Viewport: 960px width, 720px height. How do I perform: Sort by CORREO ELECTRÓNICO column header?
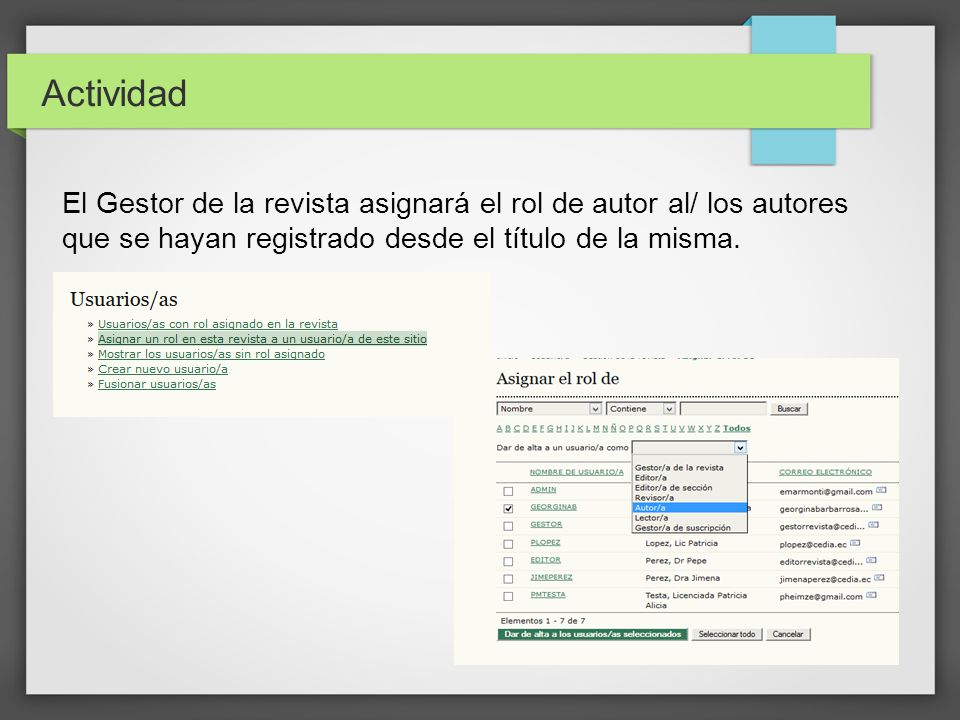[x=825, y=472]
